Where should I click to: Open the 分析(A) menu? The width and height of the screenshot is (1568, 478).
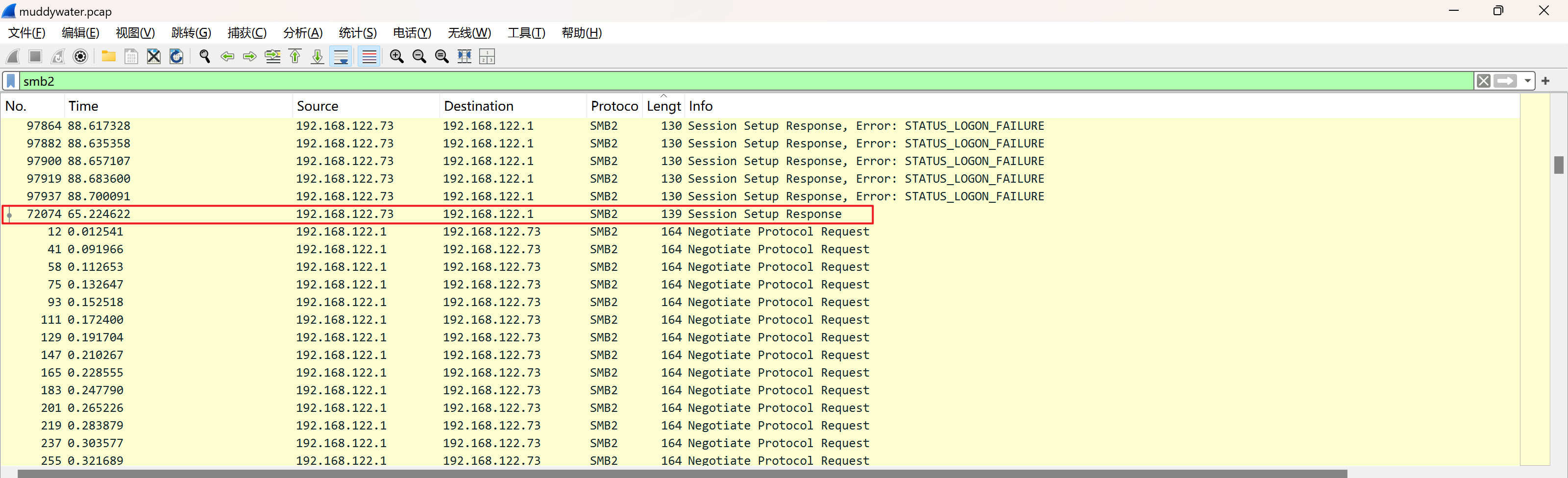point(302,33)
